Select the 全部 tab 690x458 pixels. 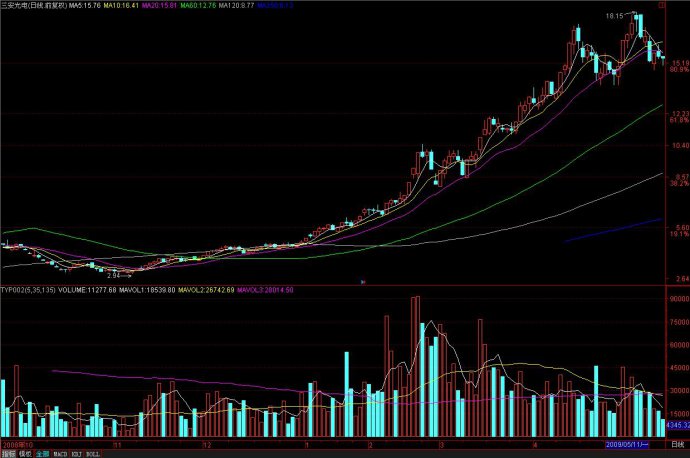(42, 454)
